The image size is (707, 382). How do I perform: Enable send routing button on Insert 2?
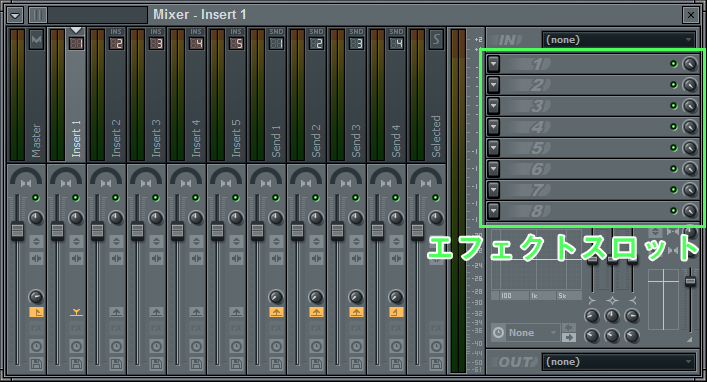[x=116, y=312]
